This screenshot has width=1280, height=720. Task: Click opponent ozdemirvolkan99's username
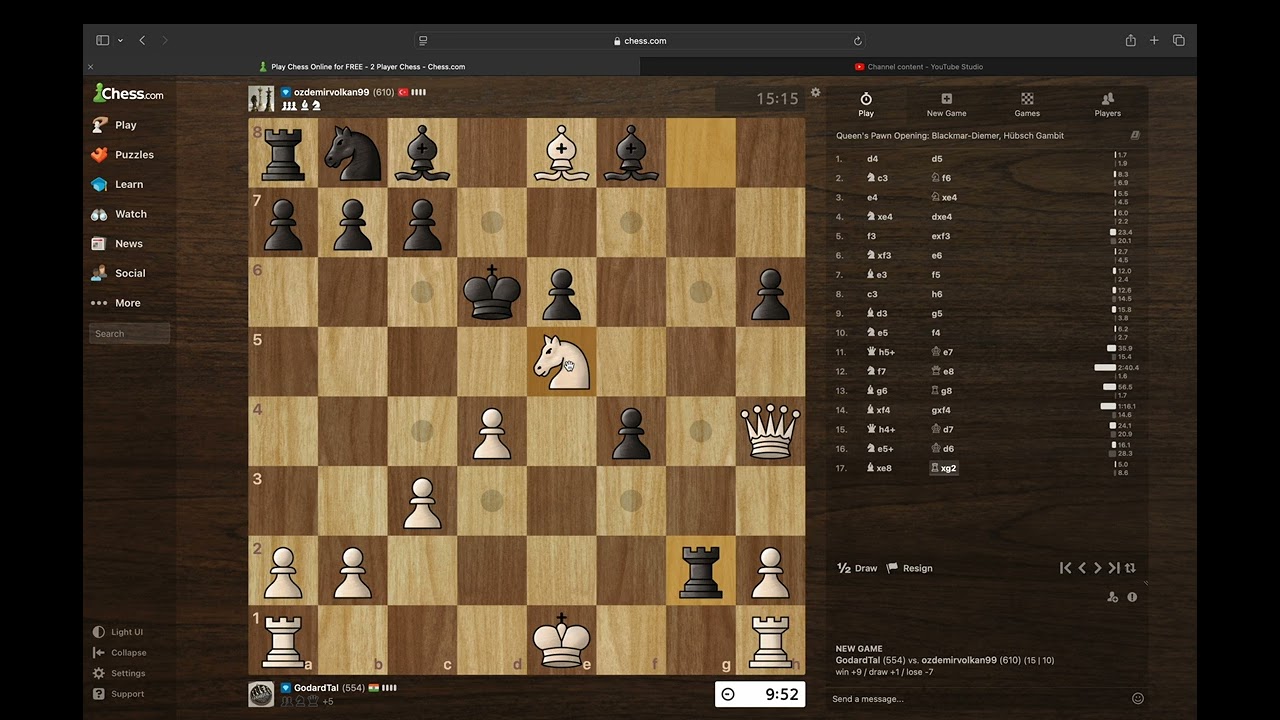[x=331, y=92]
